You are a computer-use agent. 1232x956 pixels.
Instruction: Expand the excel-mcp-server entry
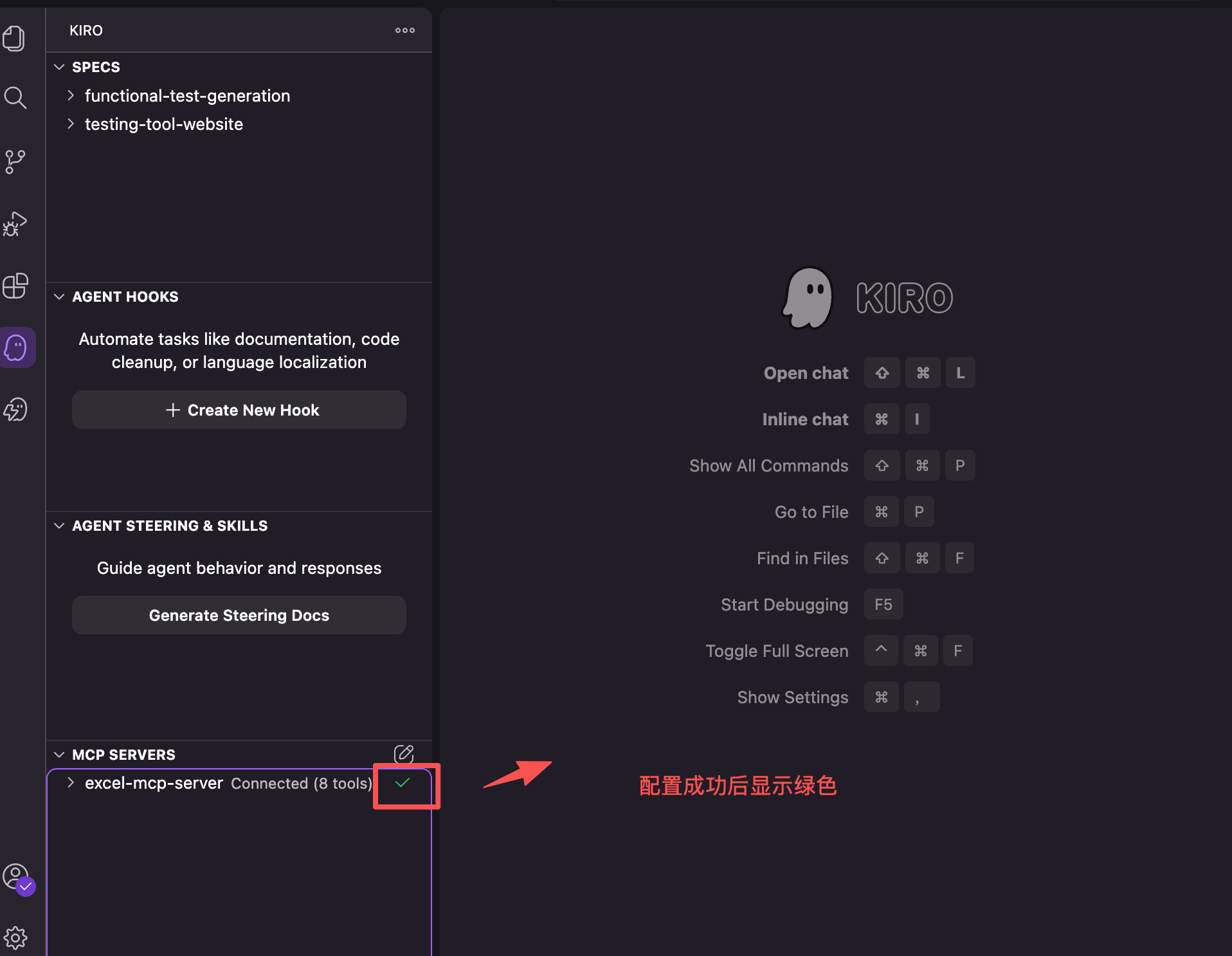pos(71,783)
